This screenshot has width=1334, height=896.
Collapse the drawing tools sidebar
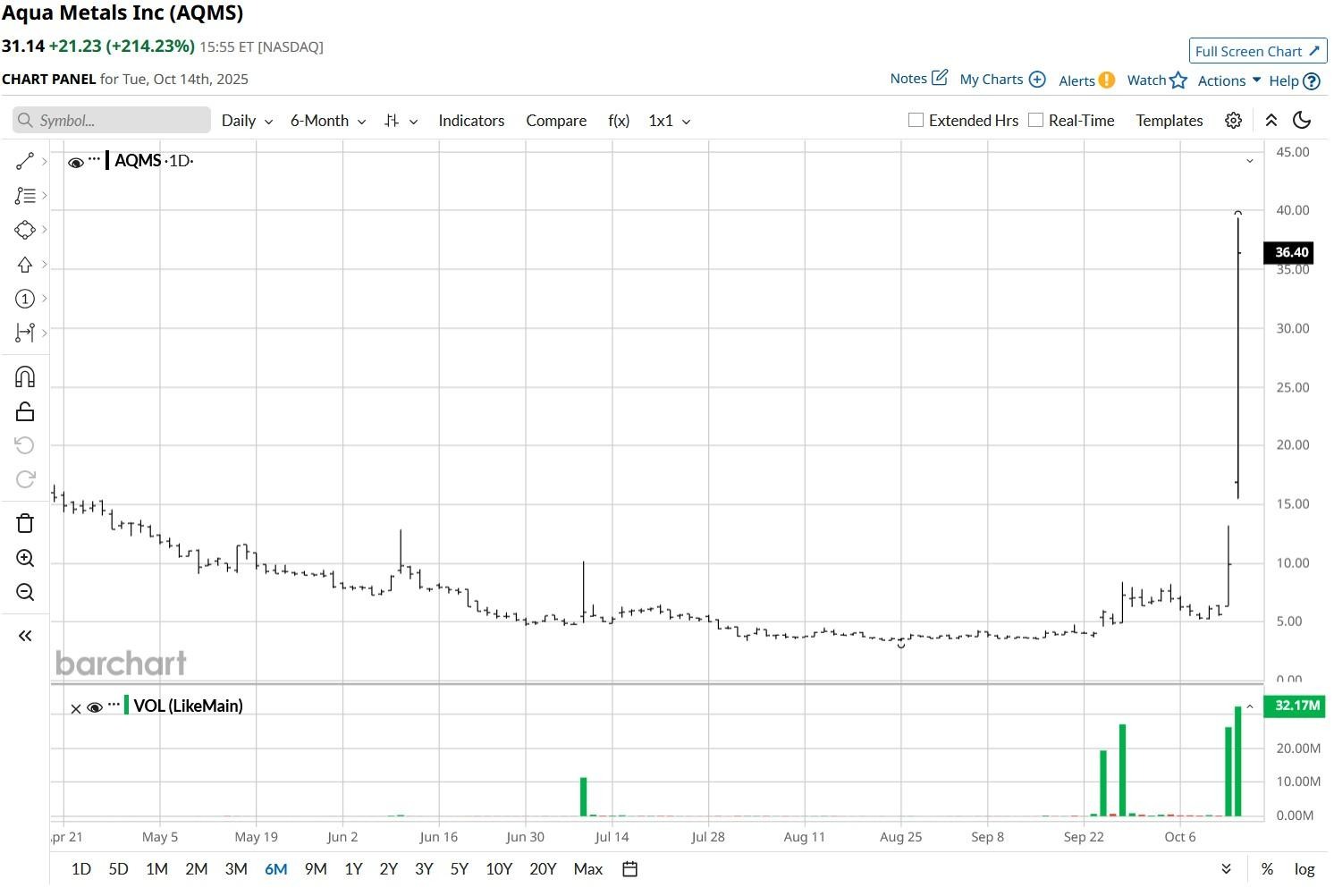click(x=25, y=636)
